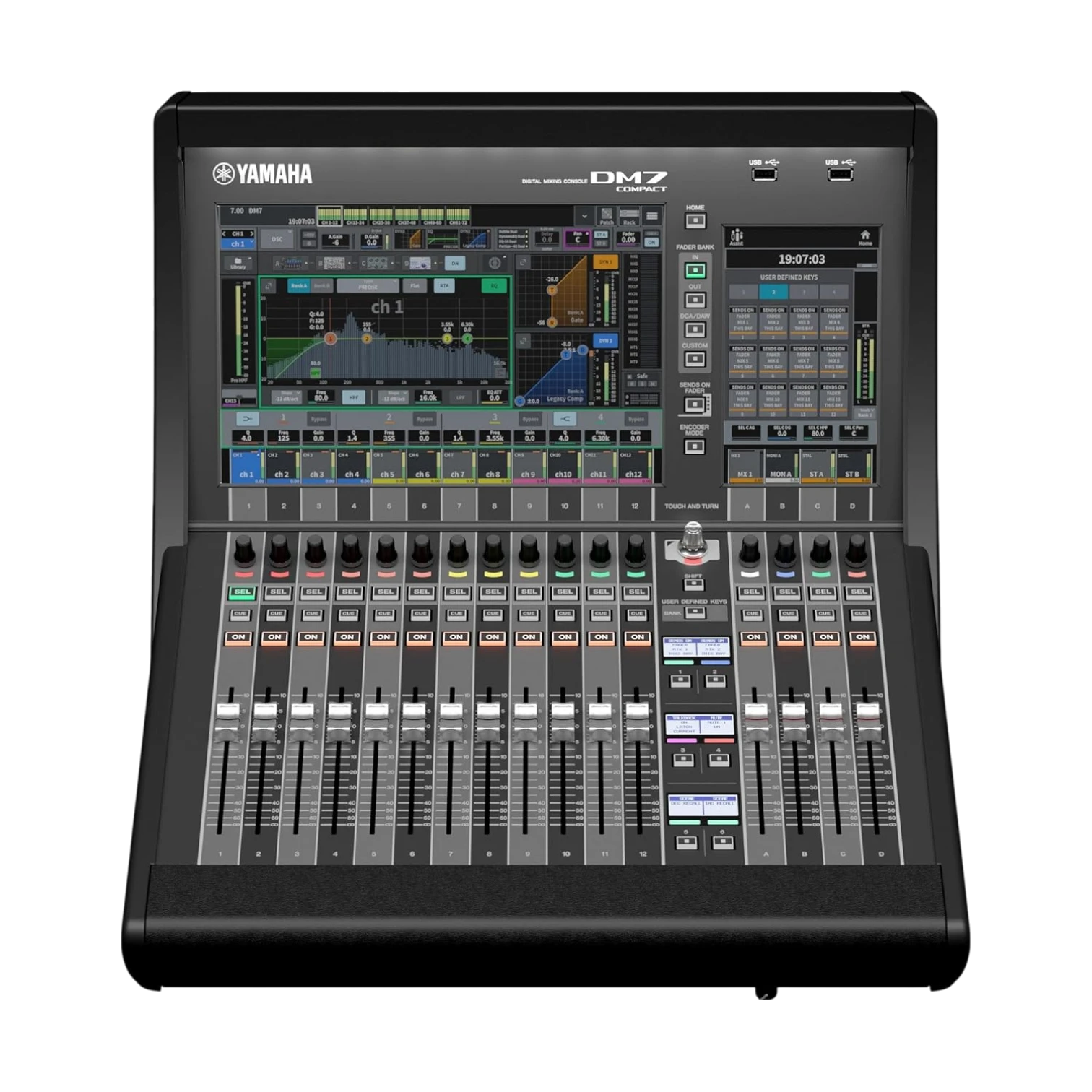
Task: Toggle the green EQ on button
Action: 494,286
